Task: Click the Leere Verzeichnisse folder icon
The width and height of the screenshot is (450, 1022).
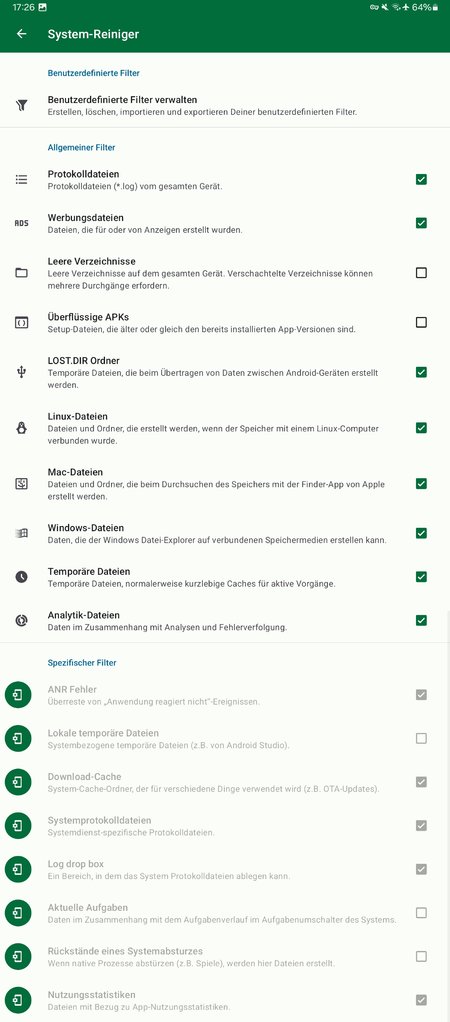Action: point(22,272)
